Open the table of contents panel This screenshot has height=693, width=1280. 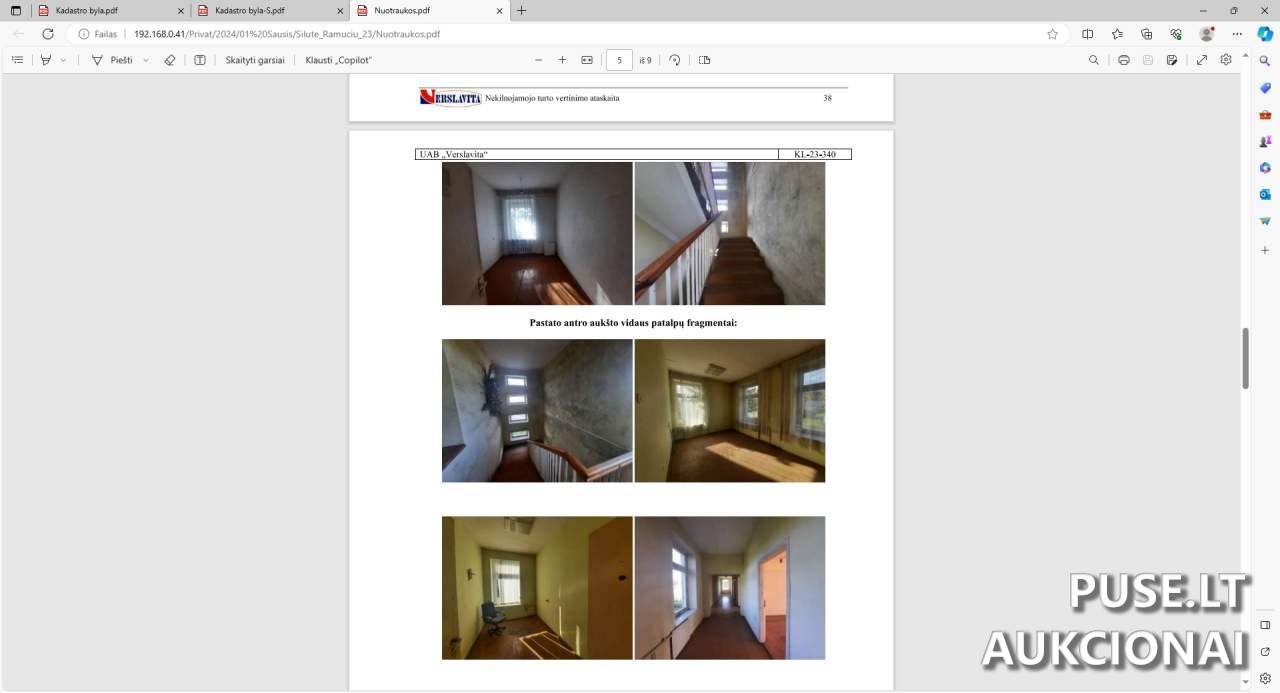(x=17, y=60)
